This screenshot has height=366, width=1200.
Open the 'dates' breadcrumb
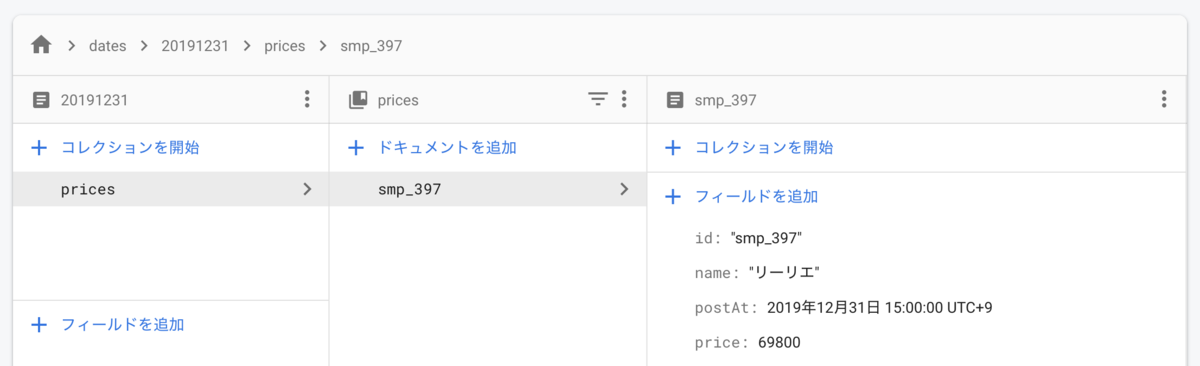point(107,46)
